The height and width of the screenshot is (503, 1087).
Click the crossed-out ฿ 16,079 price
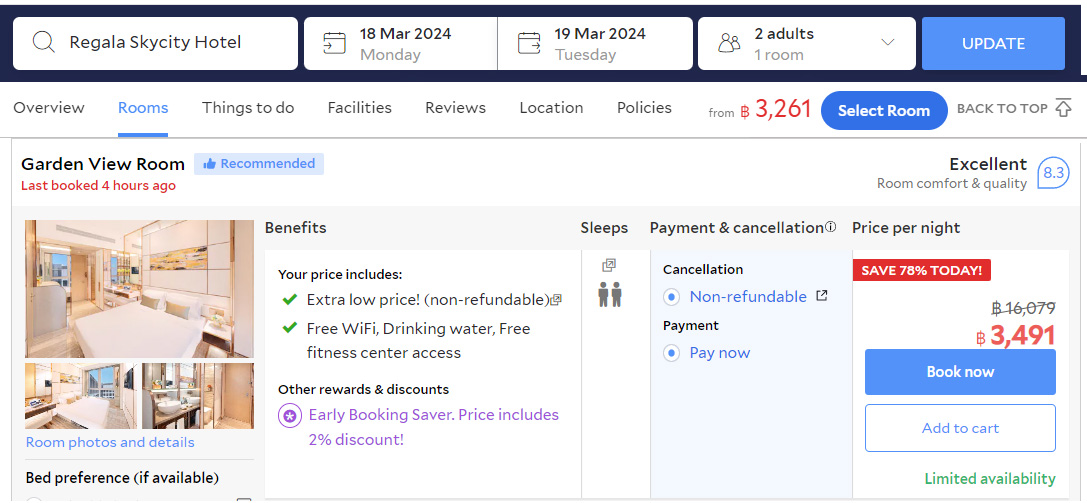1023,308
